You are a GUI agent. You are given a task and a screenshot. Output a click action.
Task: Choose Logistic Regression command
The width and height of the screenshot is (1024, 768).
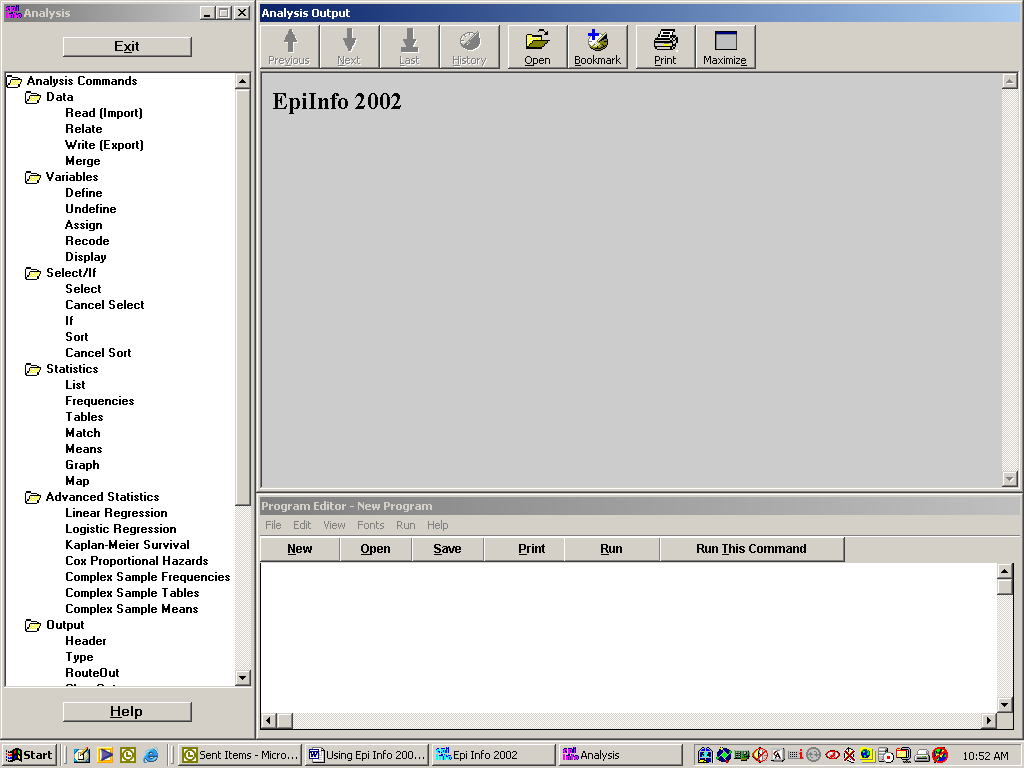point(121,529)
